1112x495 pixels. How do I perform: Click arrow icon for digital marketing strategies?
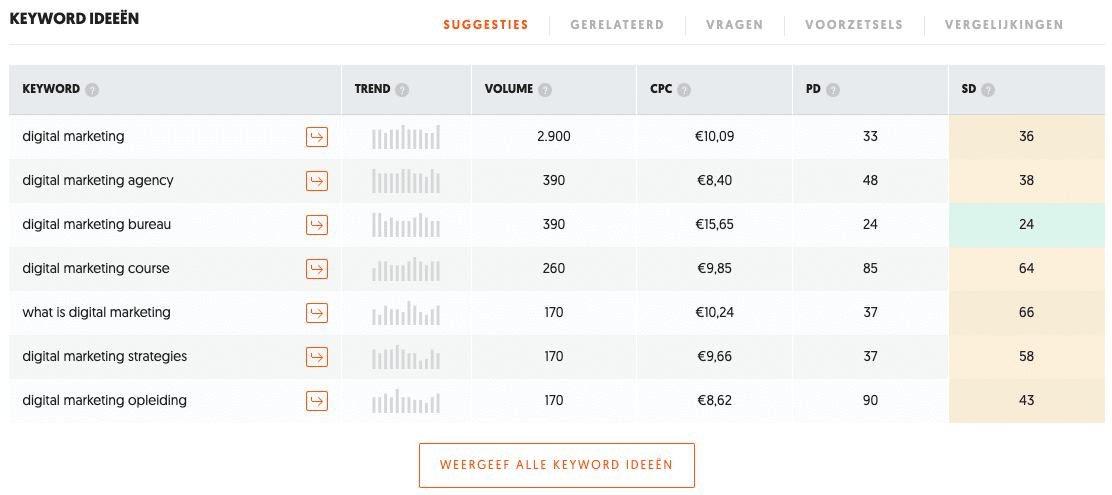[317, 357]
